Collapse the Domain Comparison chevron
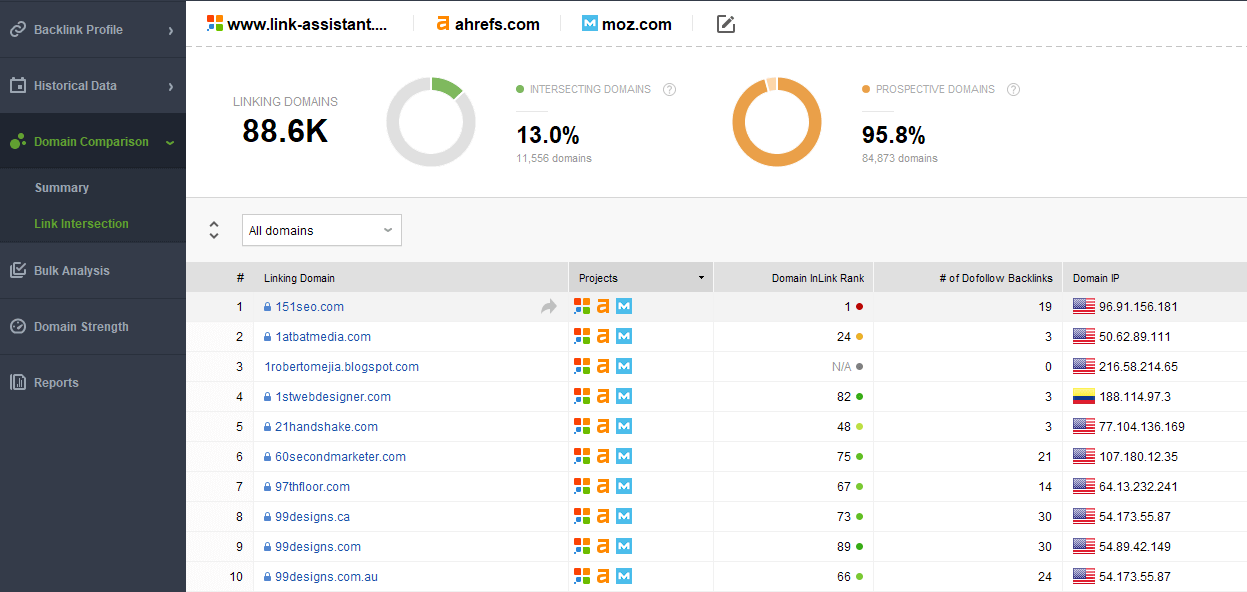This screenshot has width=1247, height=592. [x=171, y=143]
